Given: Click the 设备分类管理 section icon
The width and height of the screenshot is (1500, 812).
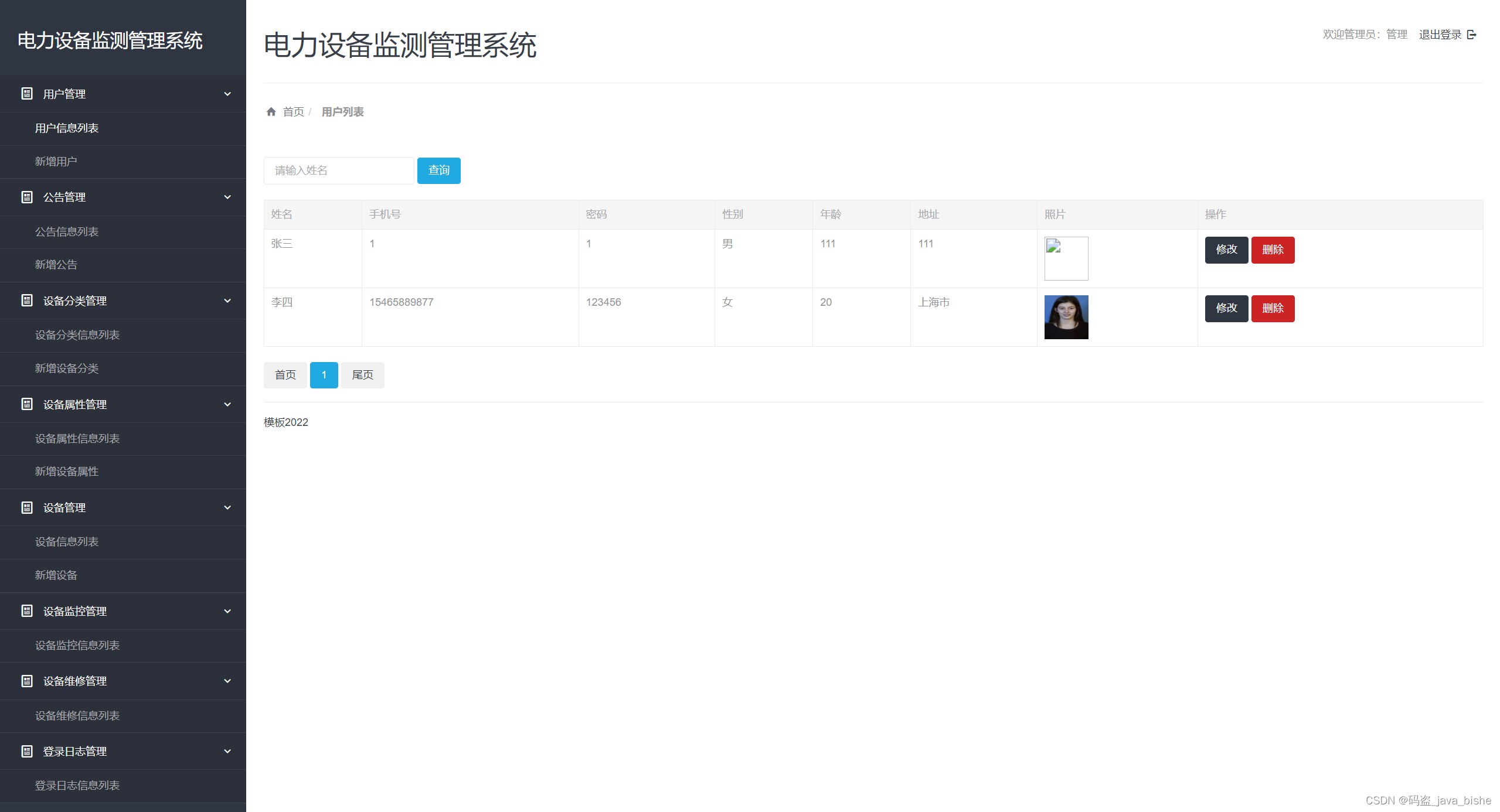Looking at the screenshot, I should tap(27, 301).
